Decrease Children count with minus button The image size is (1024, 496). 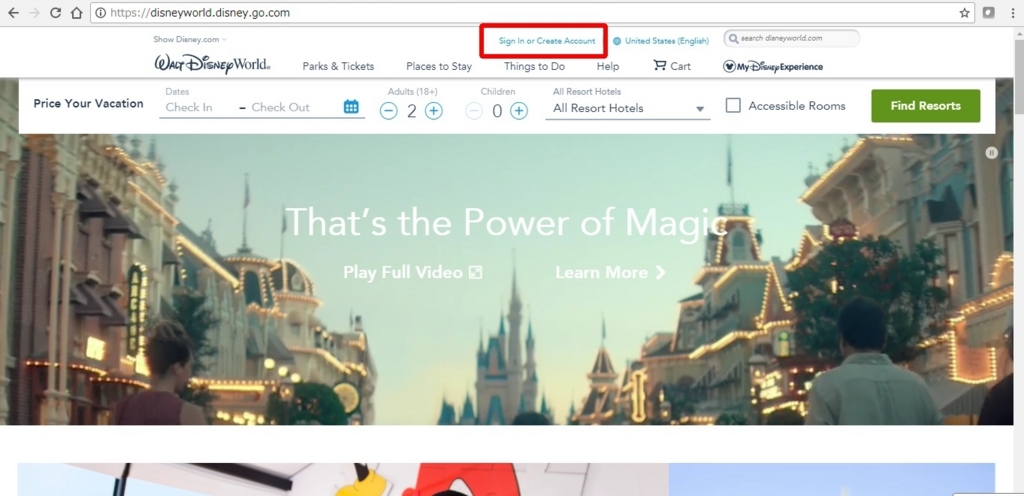(474, 111)
